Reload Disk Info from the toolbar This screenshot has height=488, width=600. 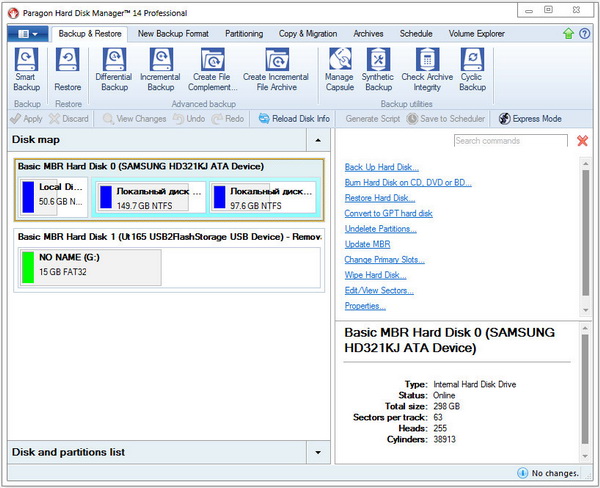click(294, 119)
